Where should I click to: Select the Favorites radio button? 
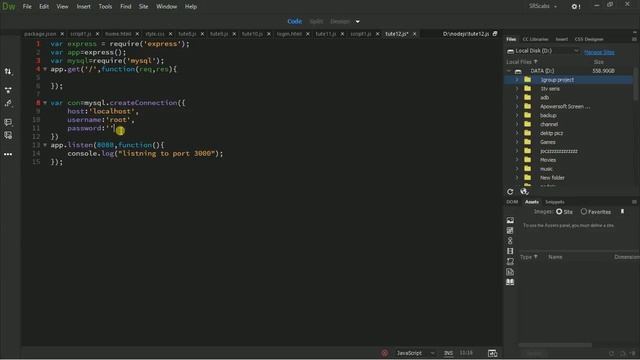584,211
